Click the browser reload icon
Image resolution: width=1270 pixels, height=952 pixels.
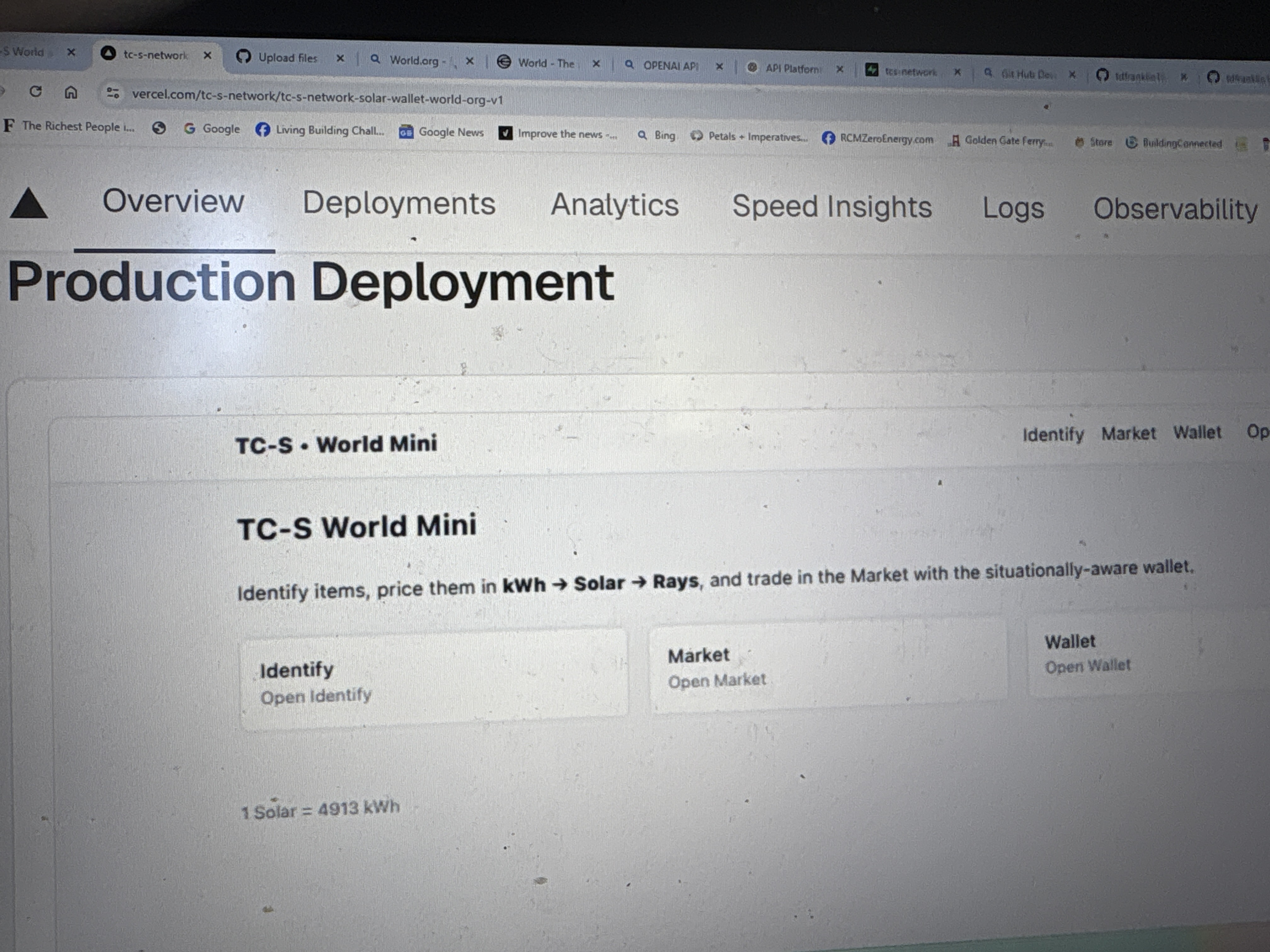(36, 91)
